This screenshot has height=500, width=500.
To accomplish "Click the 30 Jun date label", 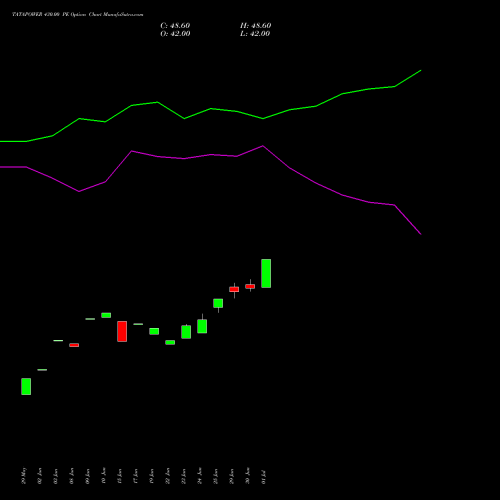I will click(248, 476).
